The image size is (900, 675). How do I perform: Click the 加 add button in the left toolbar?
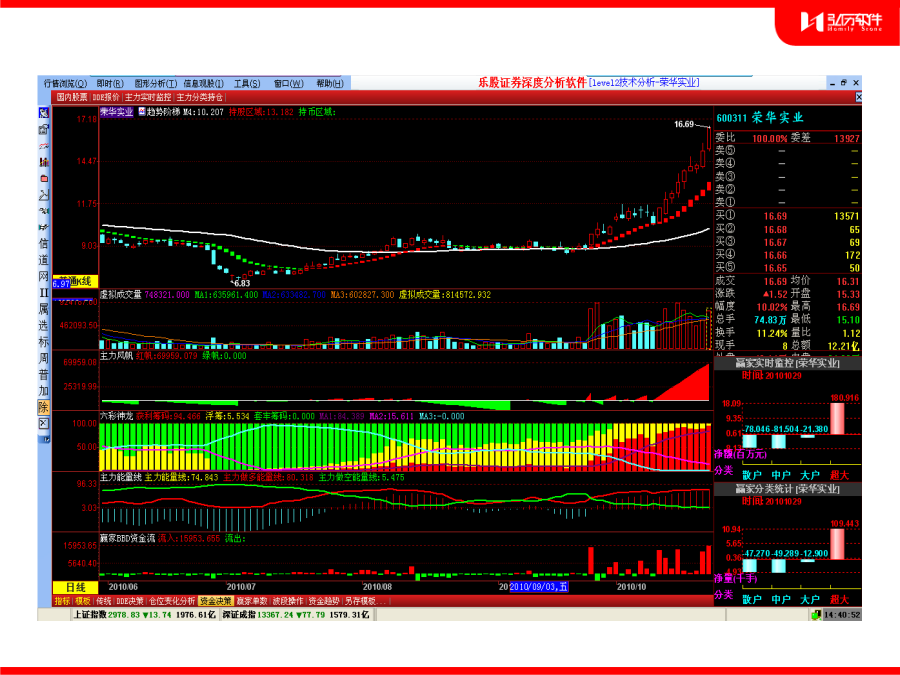[x=44, y=391]
